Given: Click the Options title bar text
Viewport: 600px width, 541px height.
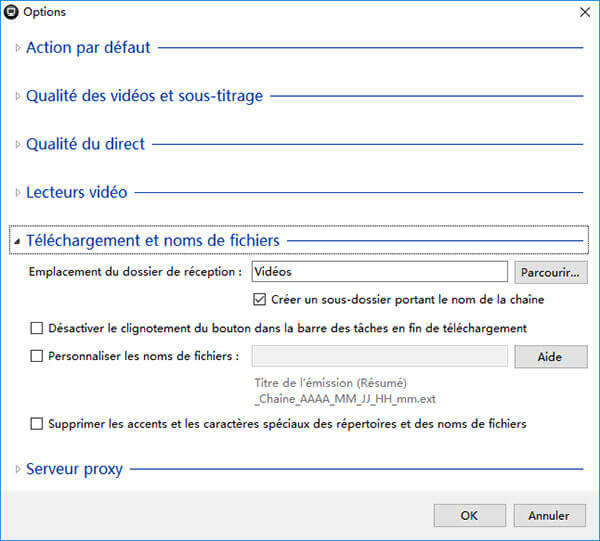Looking at the screenshot, I should pos(45,12).
